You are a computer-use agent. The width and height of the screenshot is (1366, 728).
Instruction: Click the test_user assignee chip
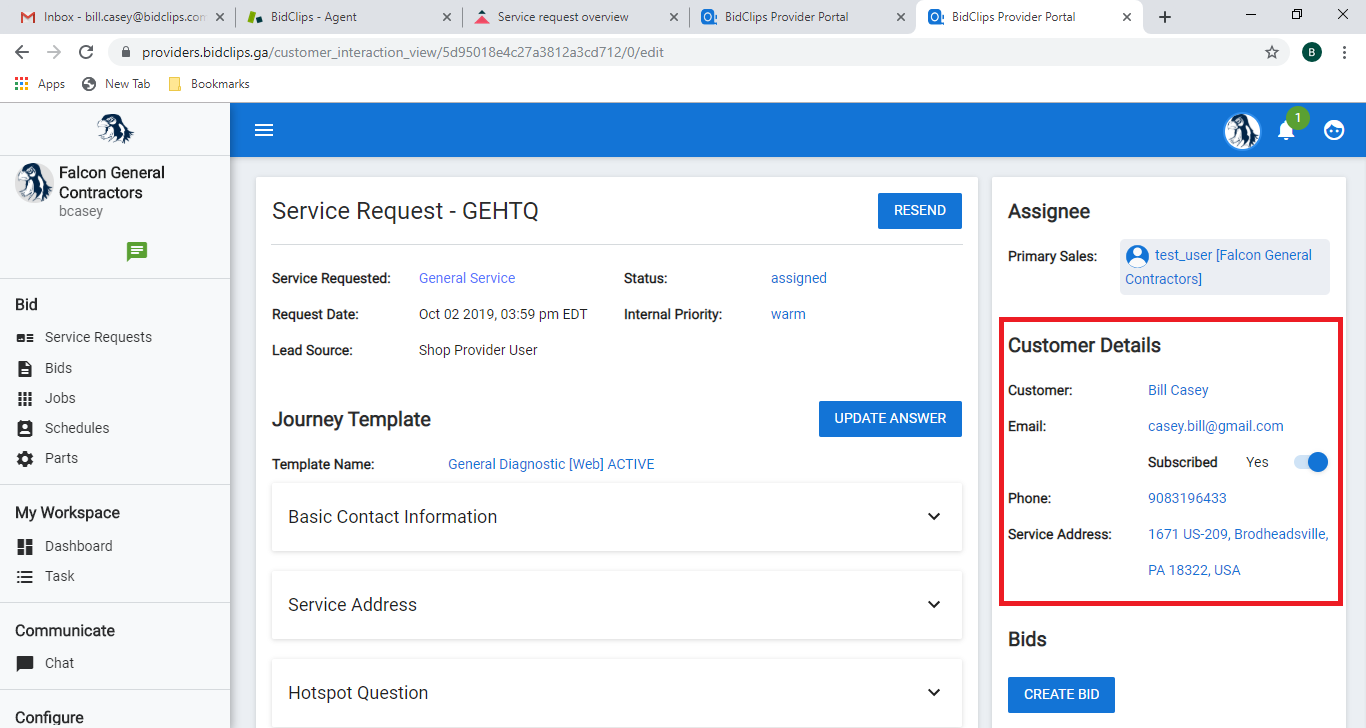[1225, 267]
